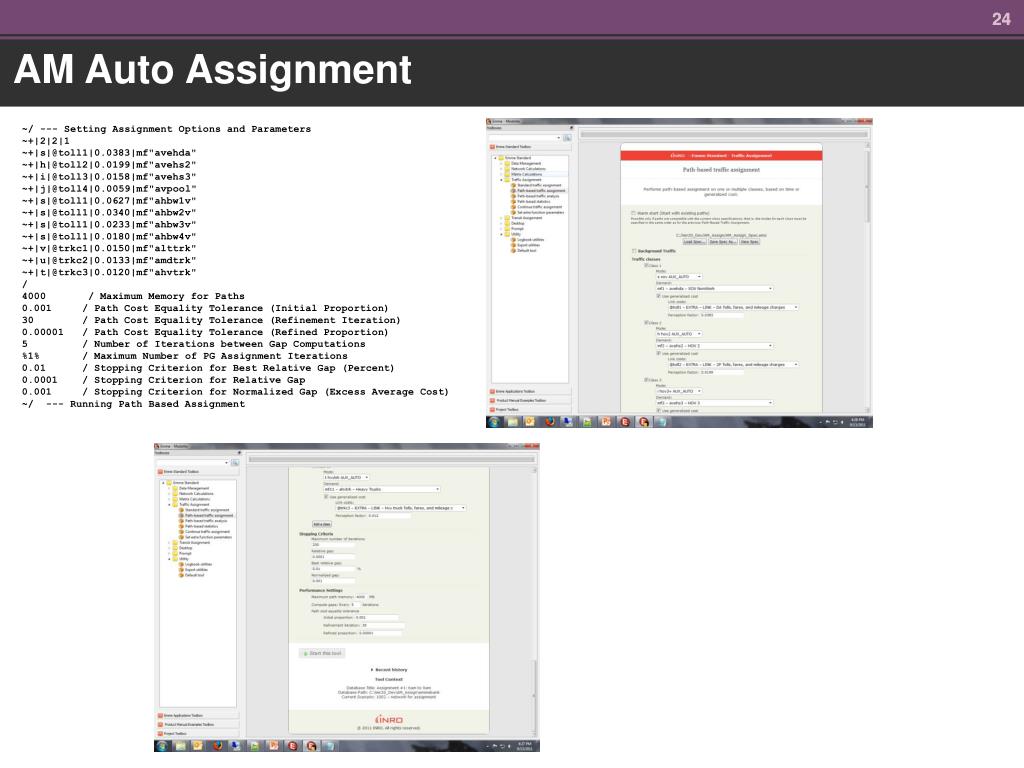Launch Firefox from lower screenshot taskbar

click(217, 745)
